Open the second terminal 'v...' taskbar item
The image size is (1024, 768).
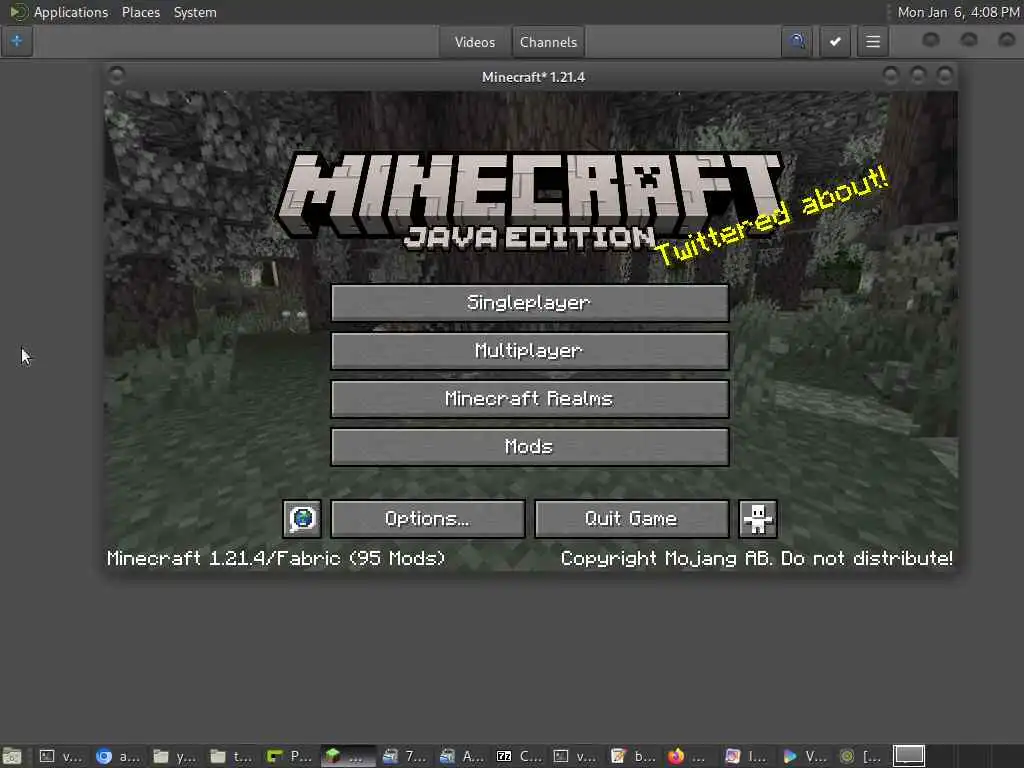point(575,756)
